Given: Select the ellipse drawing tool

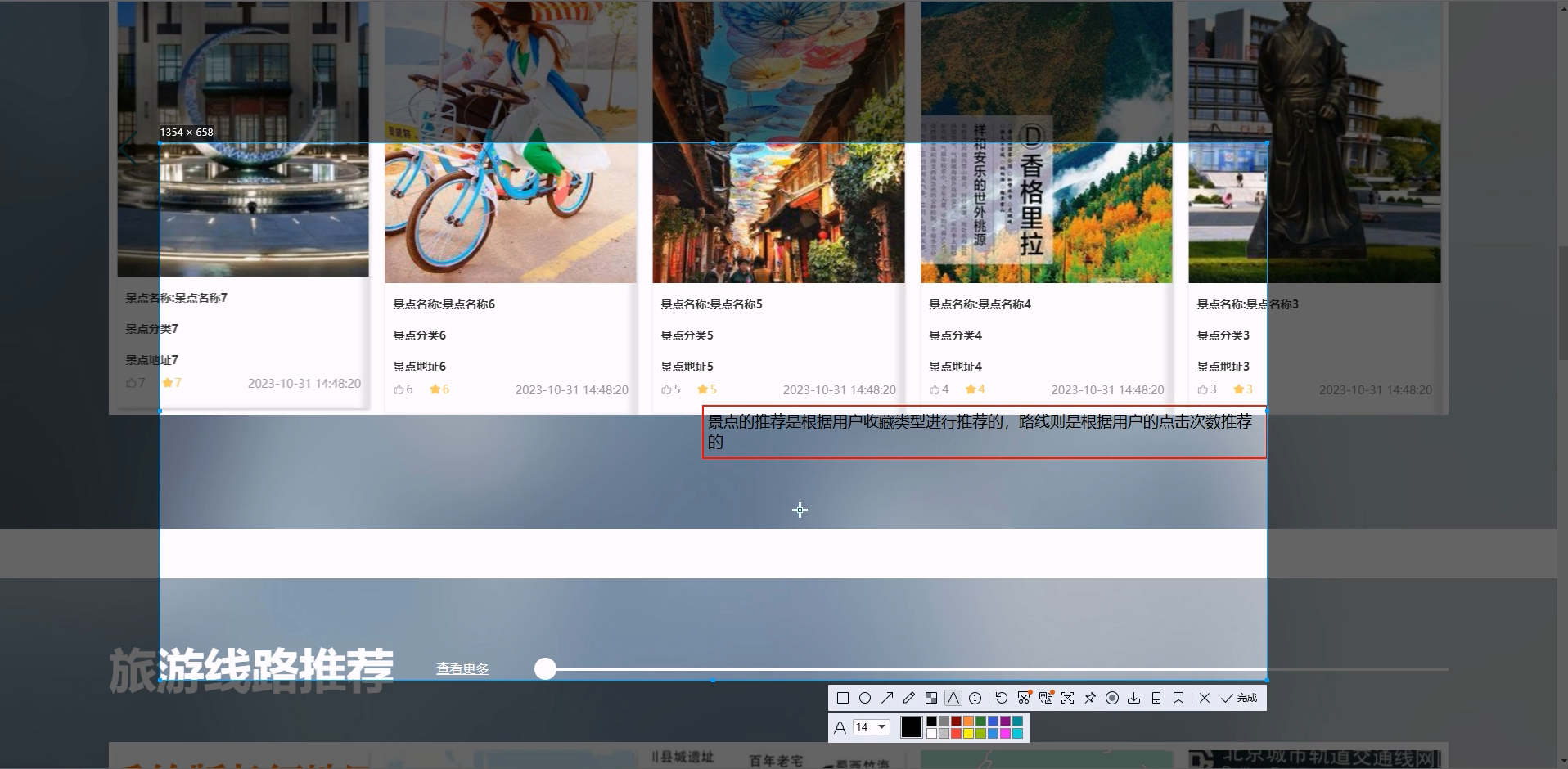Looking at the screenshot, I should click(x=865, y=698).
